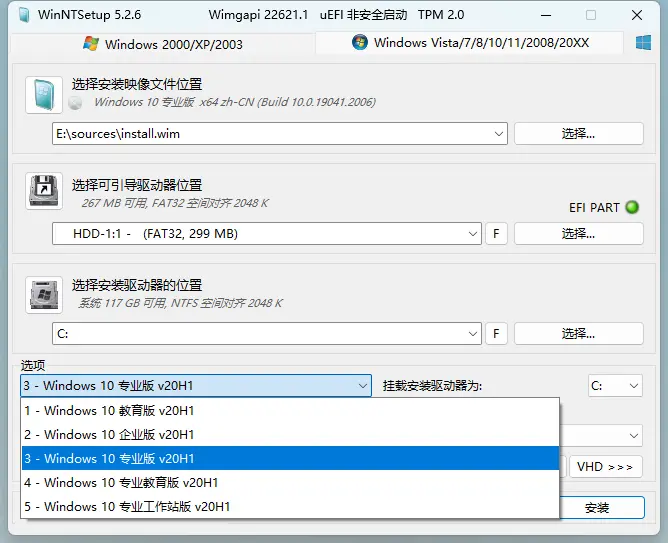Expand the partially hidden dropdown above VHD button

[633, 436]
